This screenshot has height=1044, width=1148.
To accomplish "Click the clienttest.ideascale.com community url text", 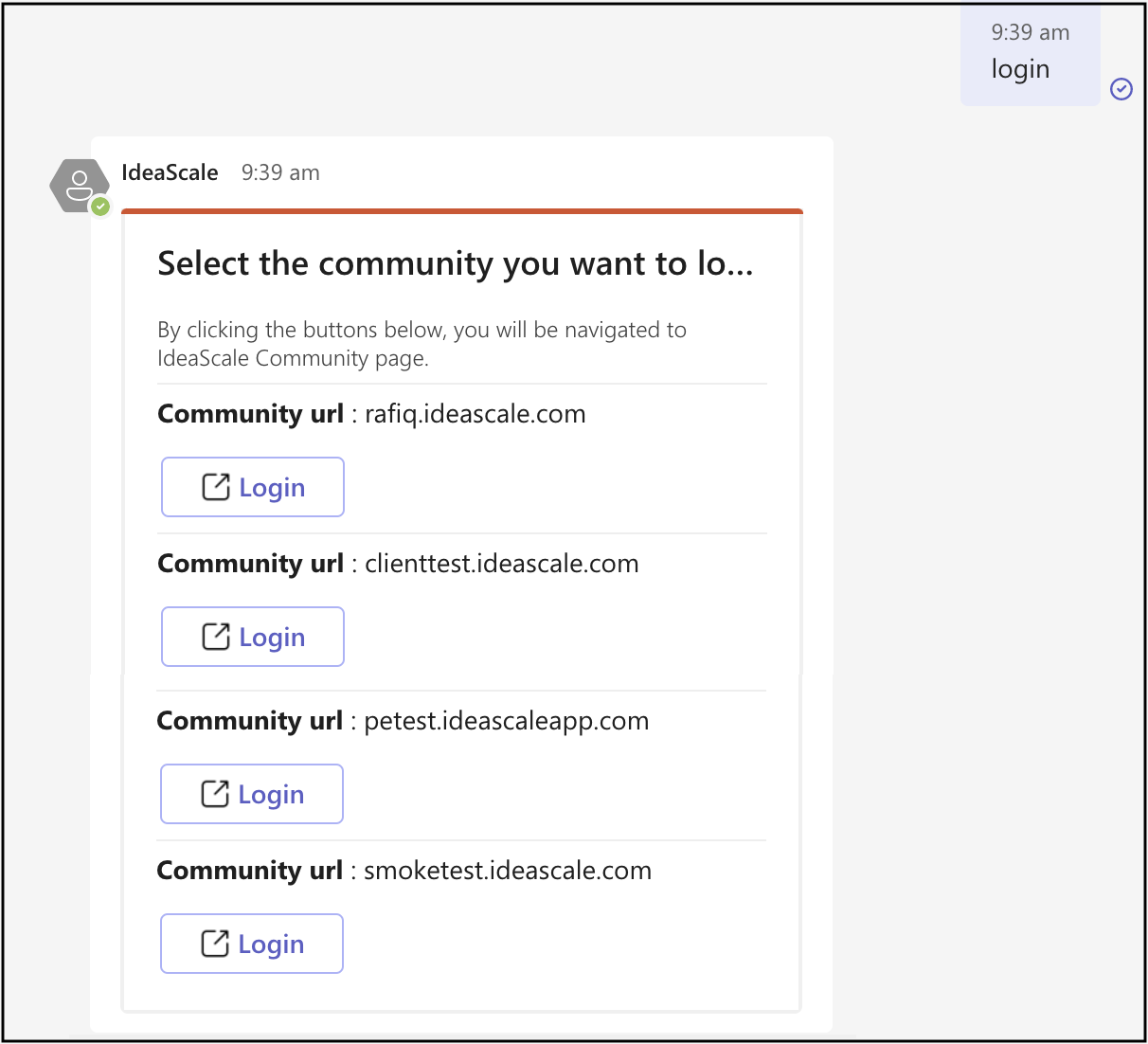I will (502, 564).
